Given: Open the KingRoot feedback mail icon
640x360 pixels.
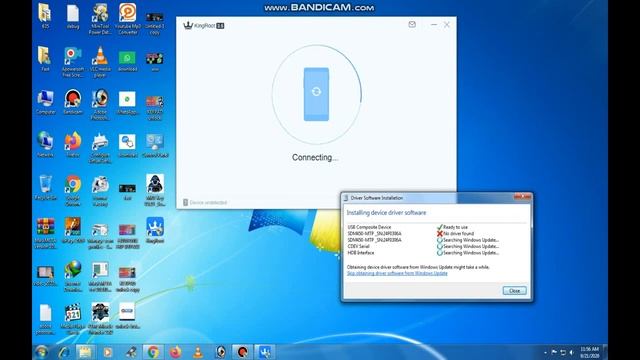Looking at the screenshot, I should (x=412, y=24).
